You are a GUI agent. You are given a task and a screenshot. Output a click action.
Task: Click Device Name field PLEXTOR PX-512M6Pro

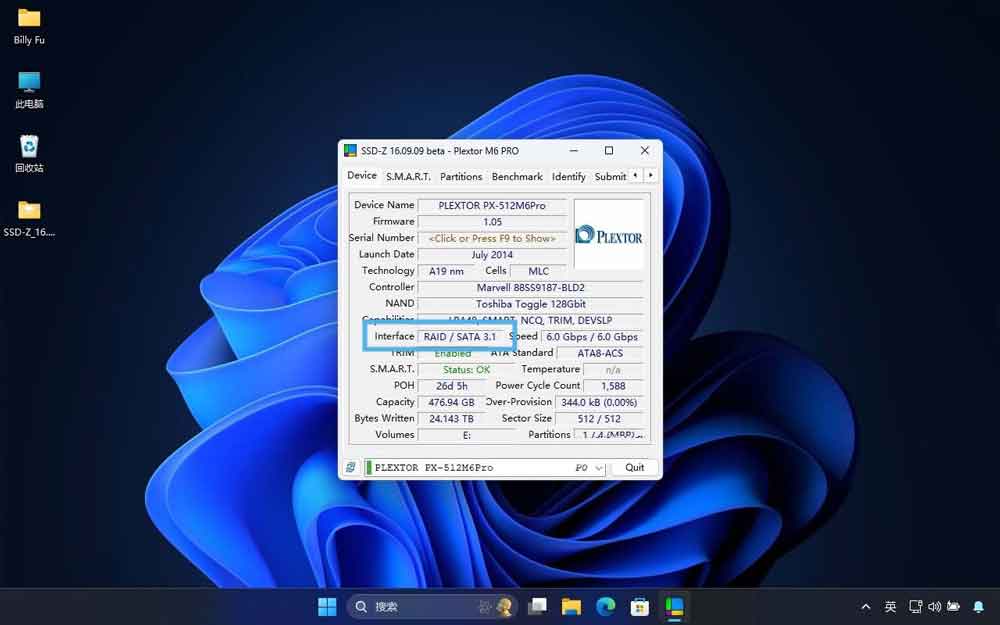(492, 205)
